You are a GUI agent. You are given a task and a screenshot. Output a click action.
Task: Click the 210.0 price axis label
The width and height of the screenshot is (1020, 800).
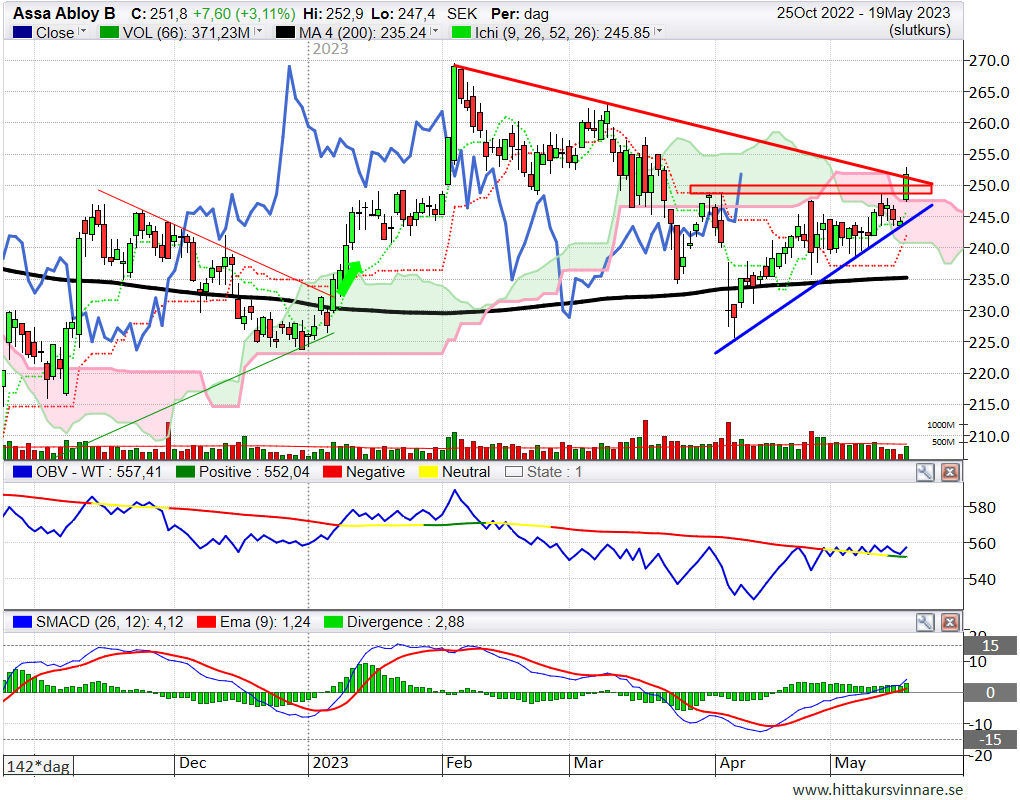[x=989, y=436]
